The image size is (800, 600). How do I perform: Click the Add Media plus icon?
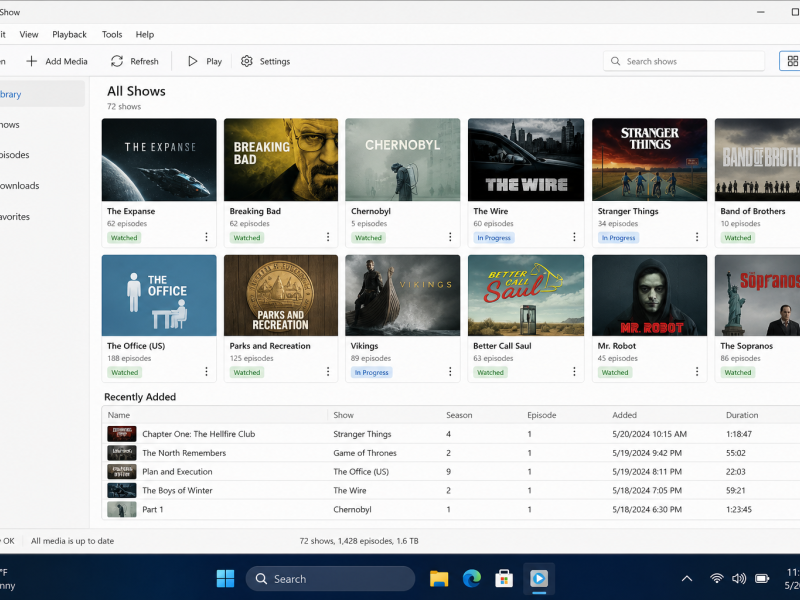point(32,61)
